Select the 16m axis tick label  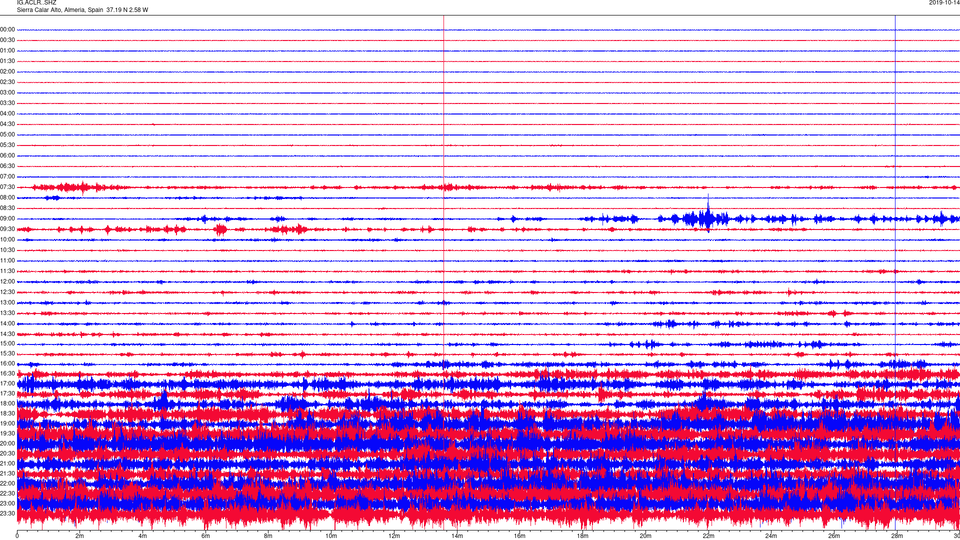click(519, 536)
